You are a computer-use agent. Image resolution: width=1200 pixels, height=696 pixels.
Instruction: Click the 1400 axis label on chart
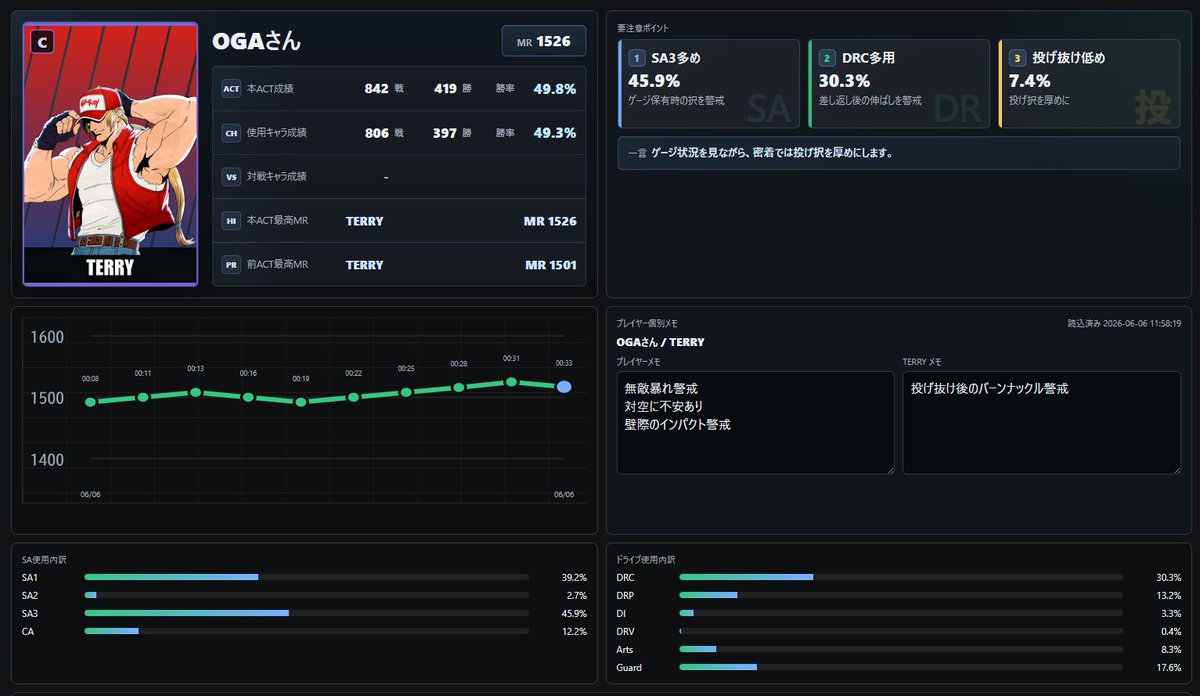coord(47,460)
